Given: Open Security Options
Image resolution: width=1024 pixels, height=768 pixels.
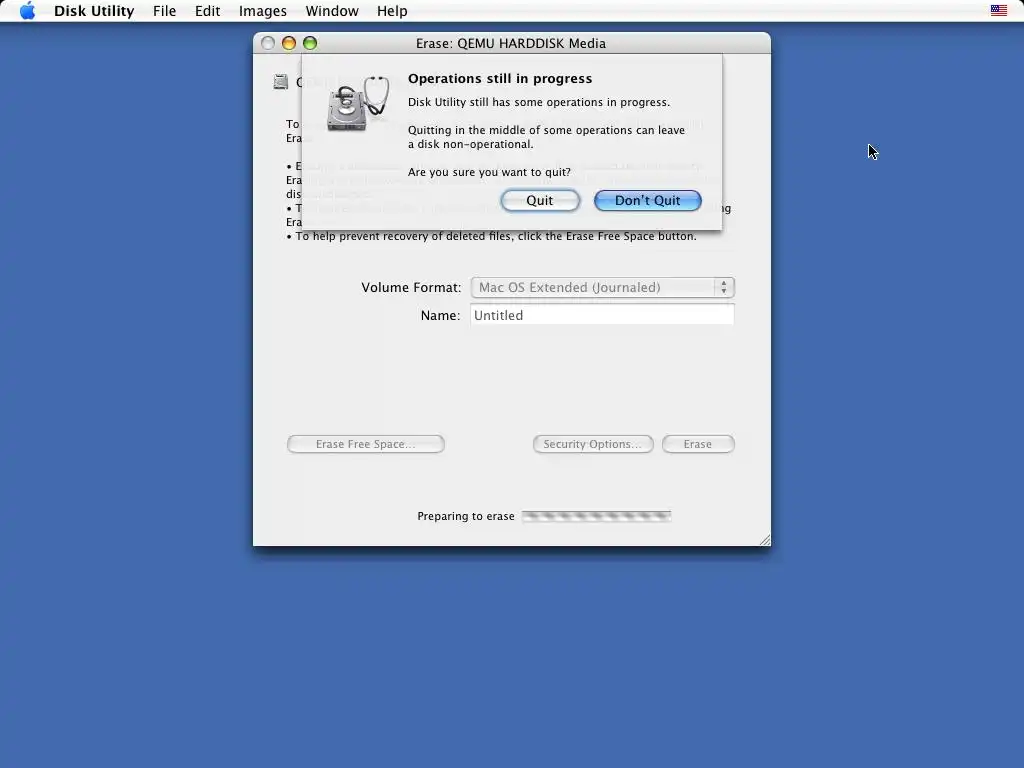Looking at the screenshot, I should [593, 444].
